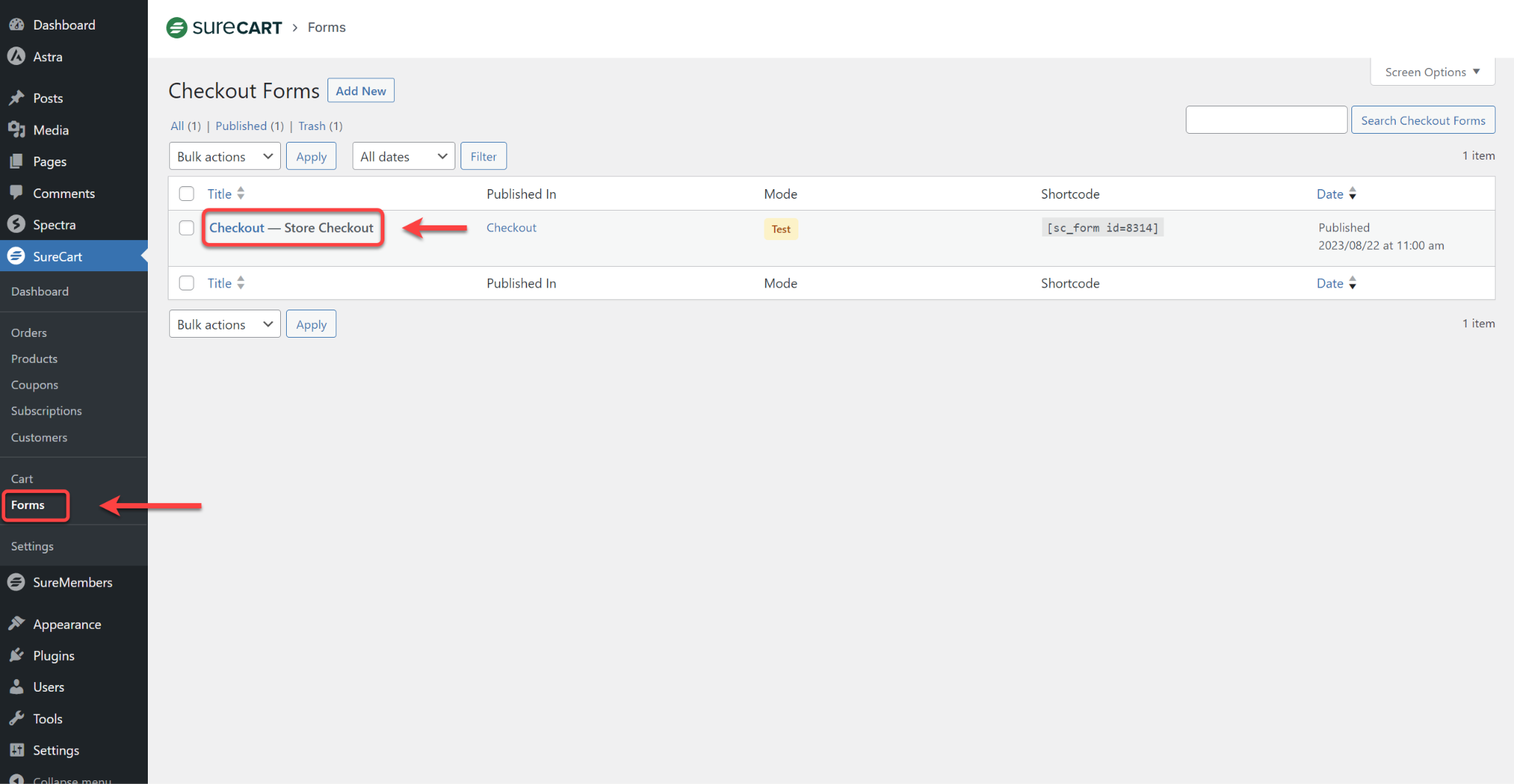Open the Tools wrench icon
The width and height of the screenshot is (1514, 784).
pyautogui.click(x=18, y=717)
